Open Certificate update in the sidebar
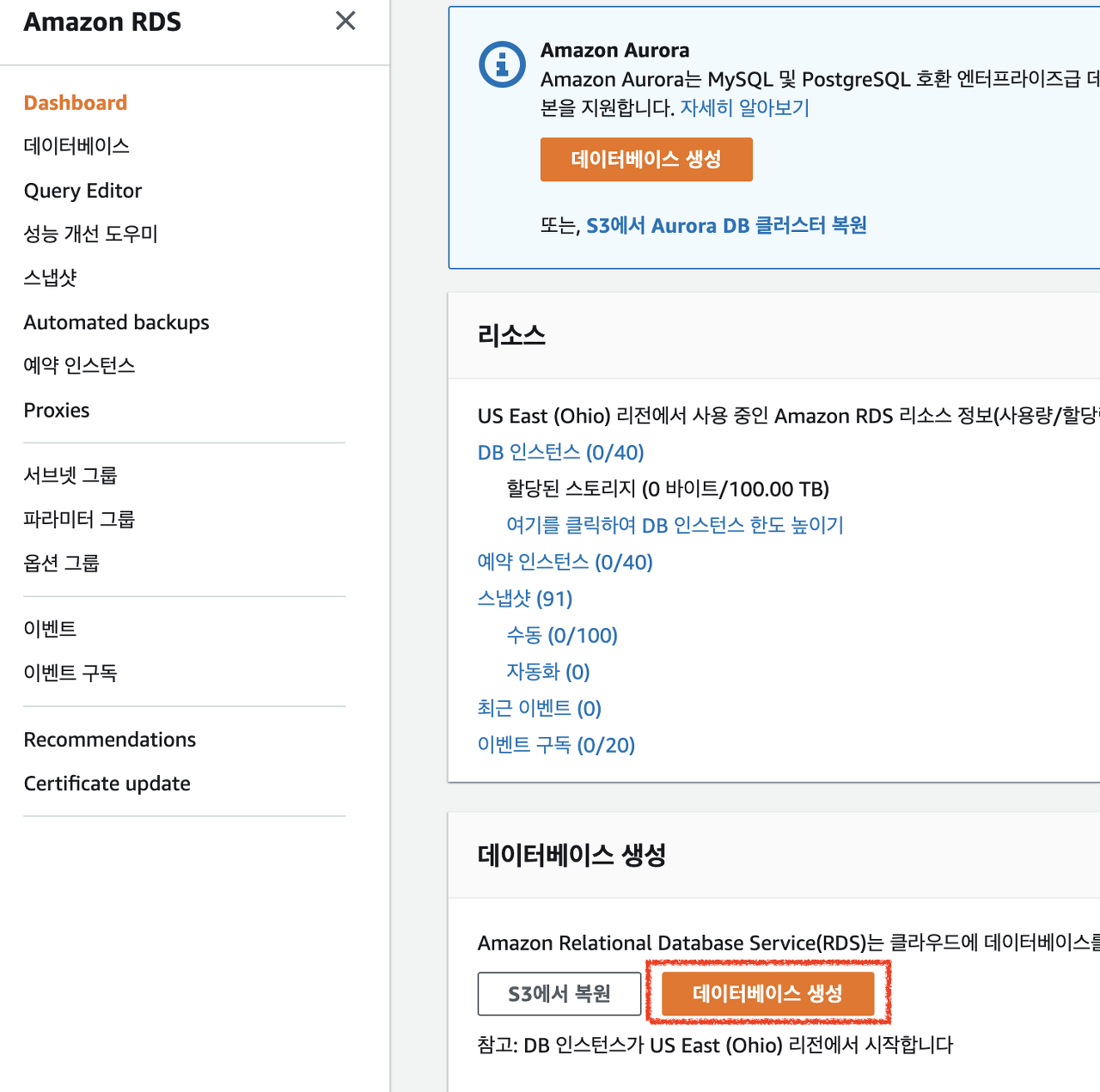The height and width of the screenshot is (1092, 1100). [x=107, y=784]
